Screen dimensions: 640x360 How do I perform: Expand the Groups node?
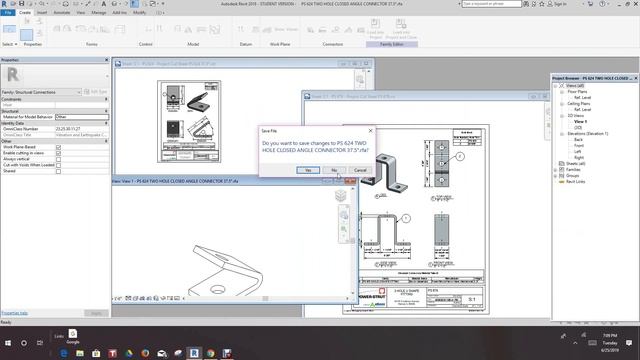555,176
